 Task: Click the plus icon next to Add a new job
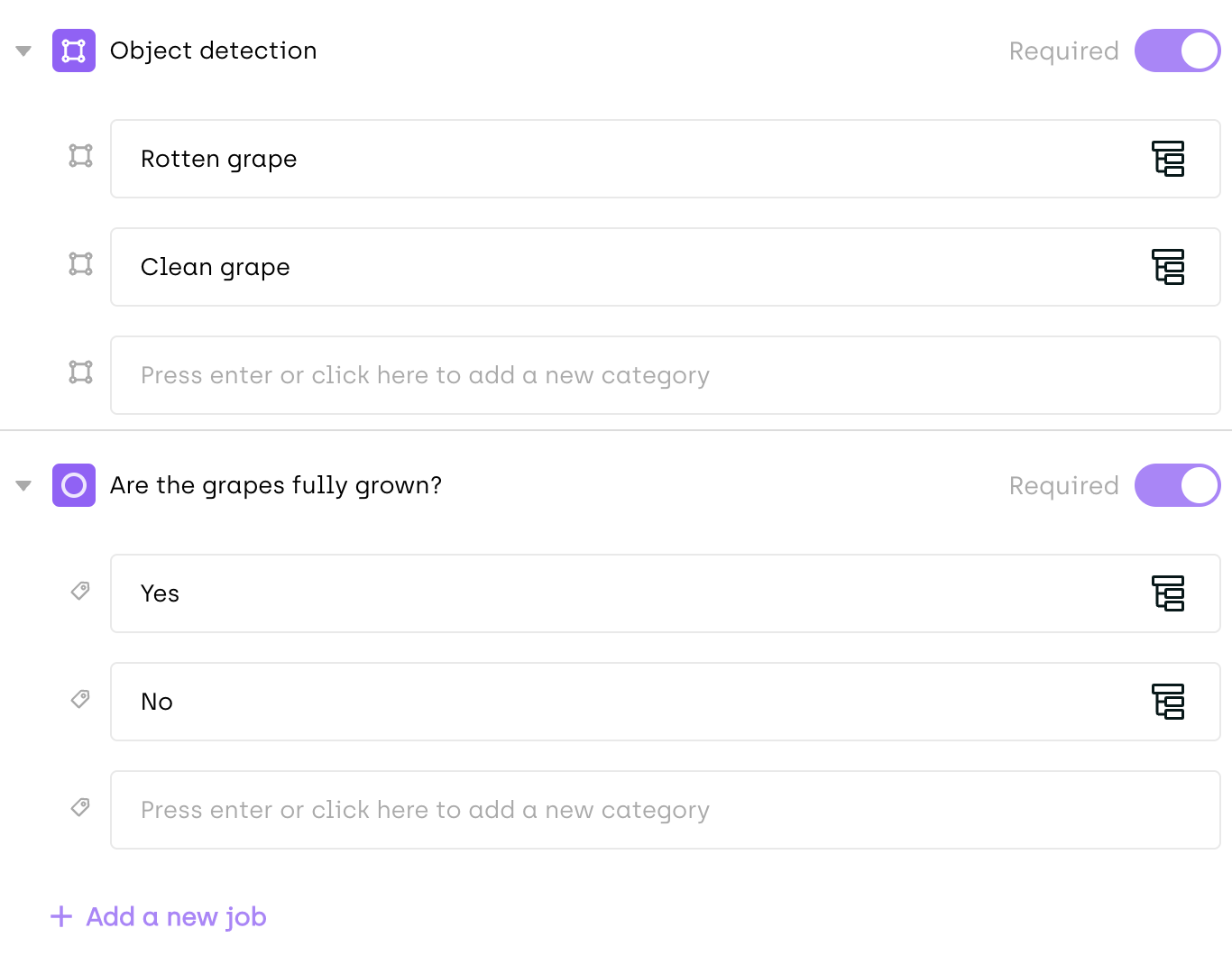61,917
